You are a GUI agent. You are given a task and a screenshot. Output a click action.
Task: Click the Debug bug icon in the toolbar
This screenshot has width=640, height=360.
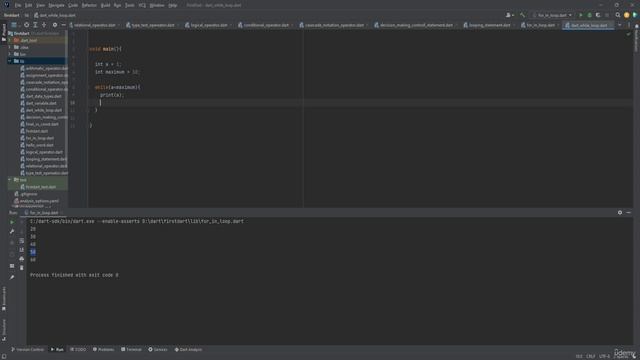pos(589,15)
